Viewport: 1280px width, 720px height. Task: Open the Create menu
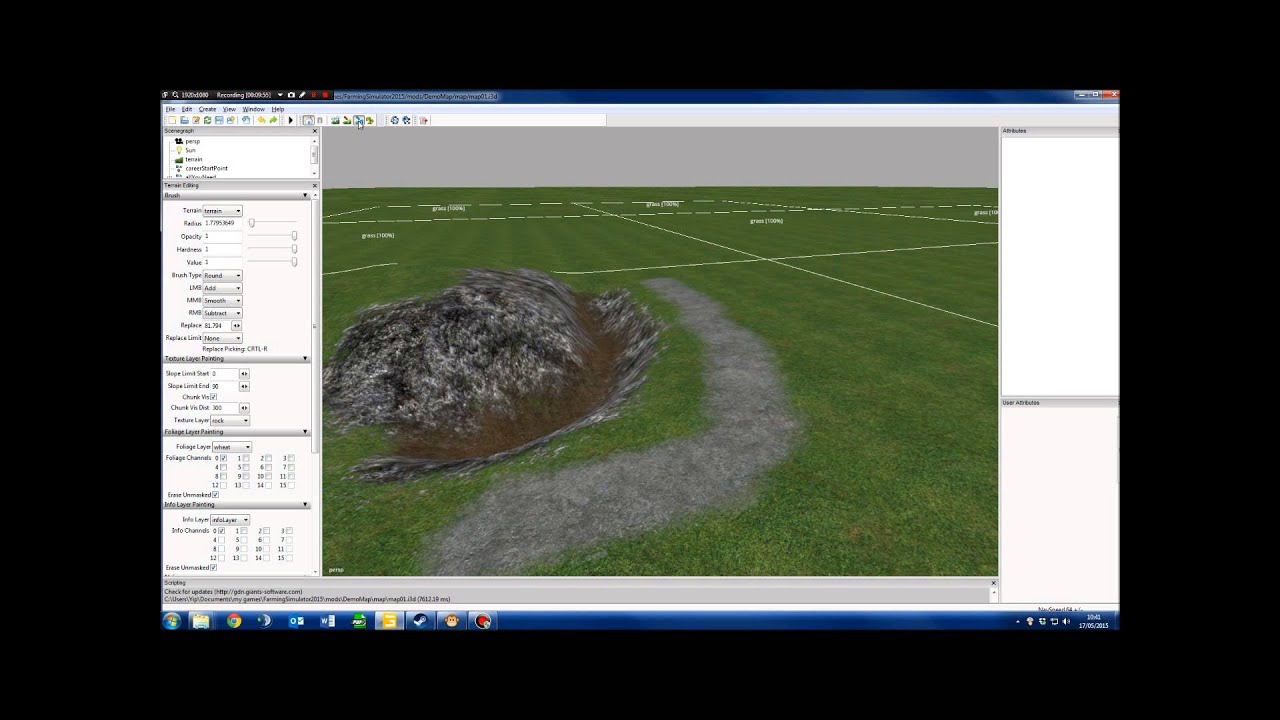[207, 109]
